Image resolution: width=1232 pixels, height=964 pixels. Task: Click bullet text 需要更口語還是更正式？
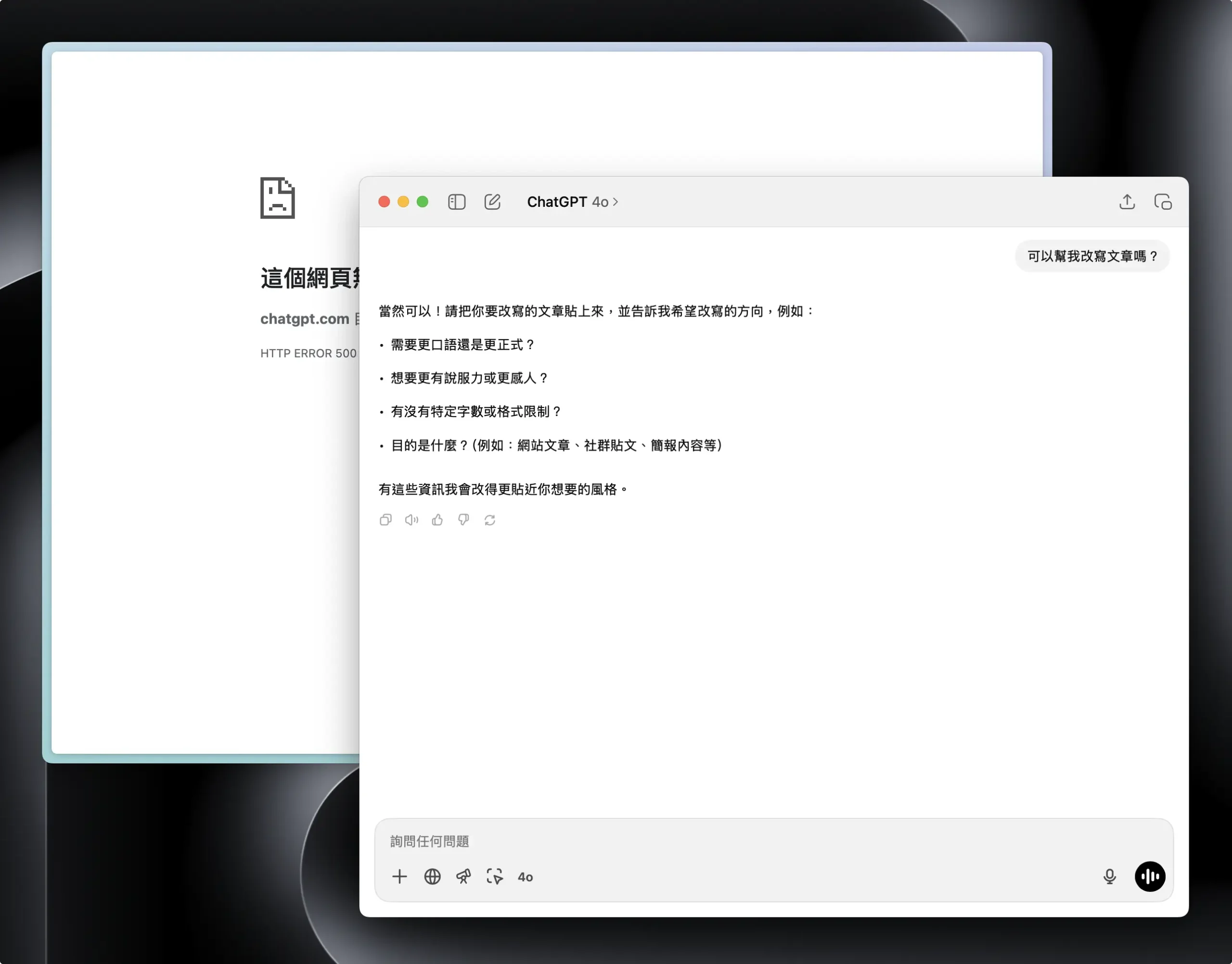point(463,345)
